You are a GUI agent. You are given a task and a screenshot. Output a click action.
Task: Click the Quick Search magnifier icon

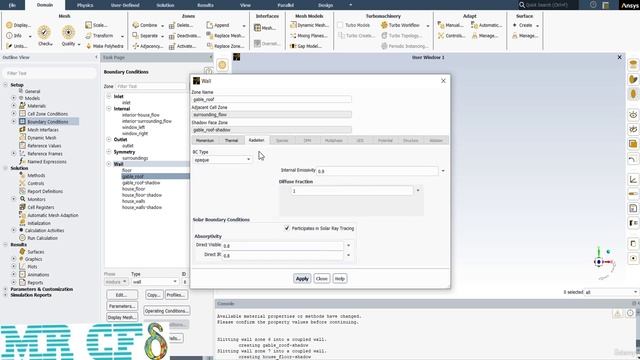point(522,5)
